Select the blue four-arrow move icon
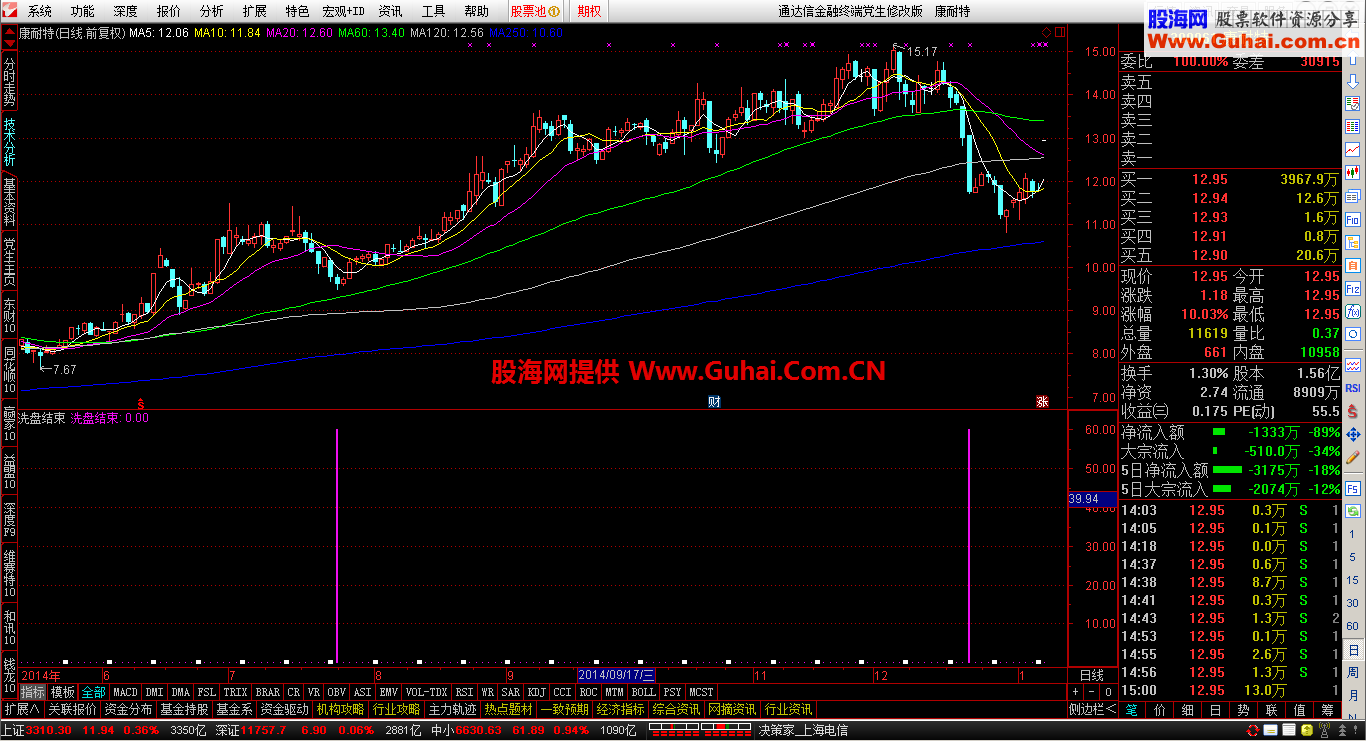The width and height of the screenshot is (1366, 741). 1353,434
